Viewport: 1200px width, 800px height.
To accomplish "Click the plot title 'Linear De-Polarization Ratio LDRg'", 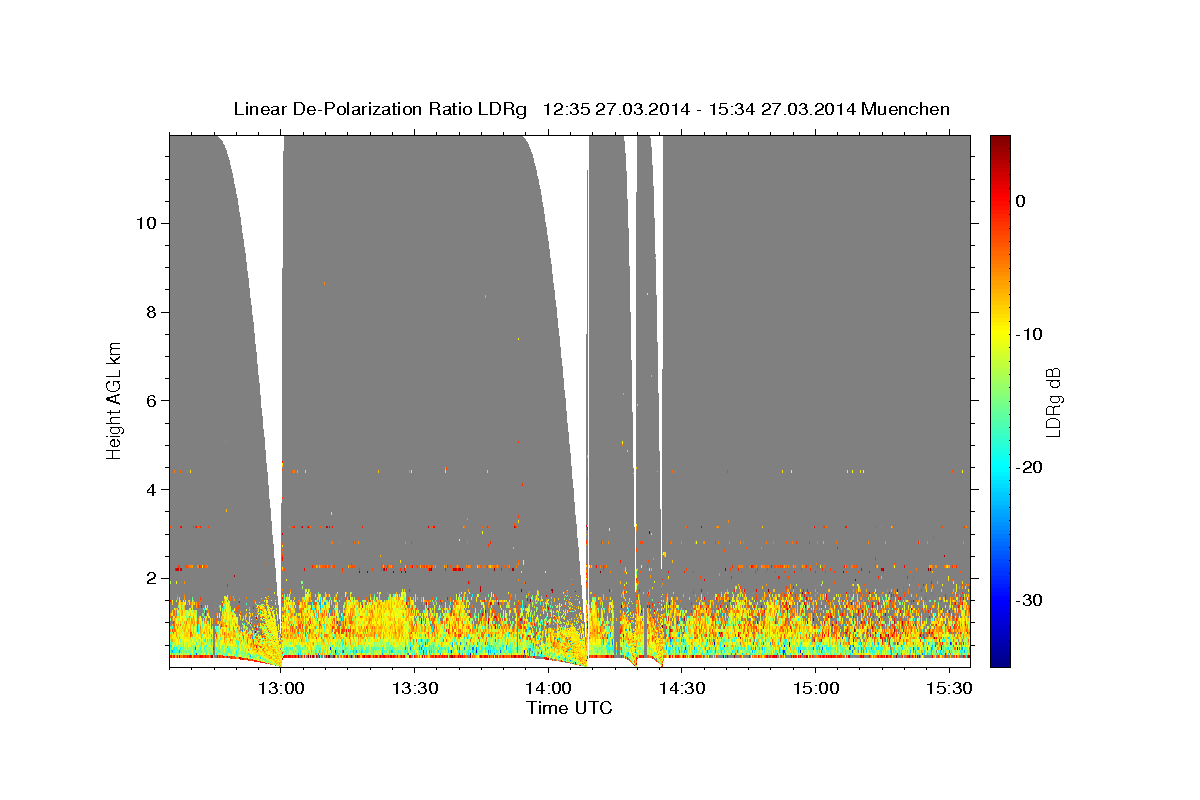I will point(380,108).
